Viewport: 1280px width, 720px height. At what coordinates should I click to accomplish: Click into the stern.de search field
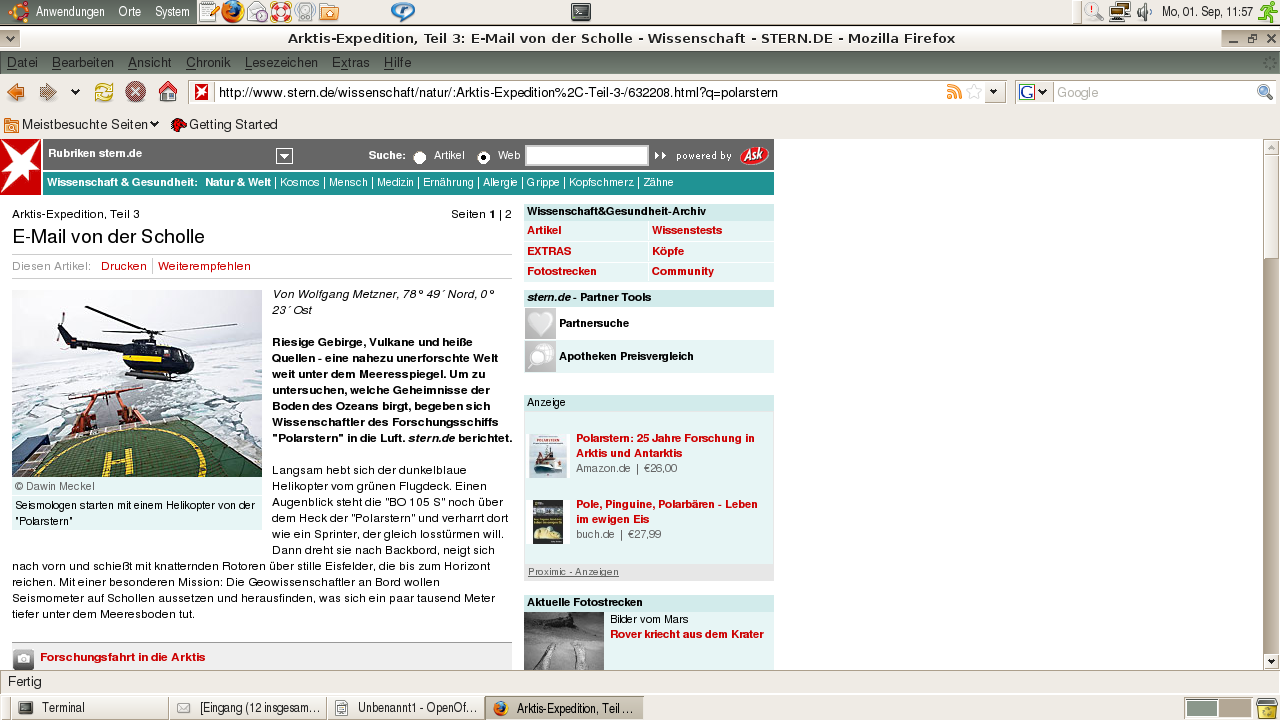pyautogui.click(x=587, y=155)
